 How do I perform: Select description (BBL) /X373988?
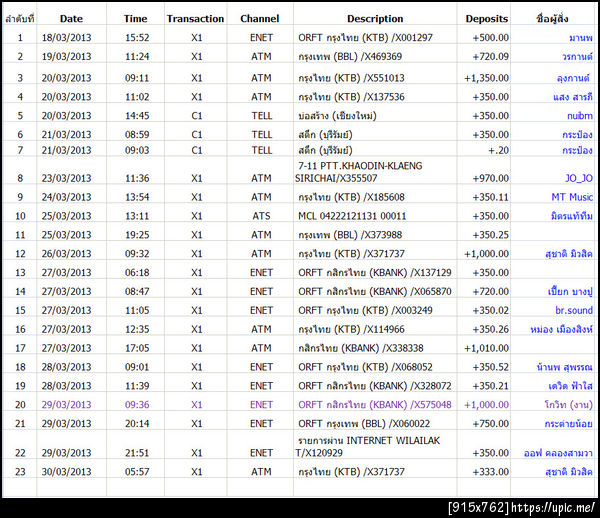[x=350, y=235]
